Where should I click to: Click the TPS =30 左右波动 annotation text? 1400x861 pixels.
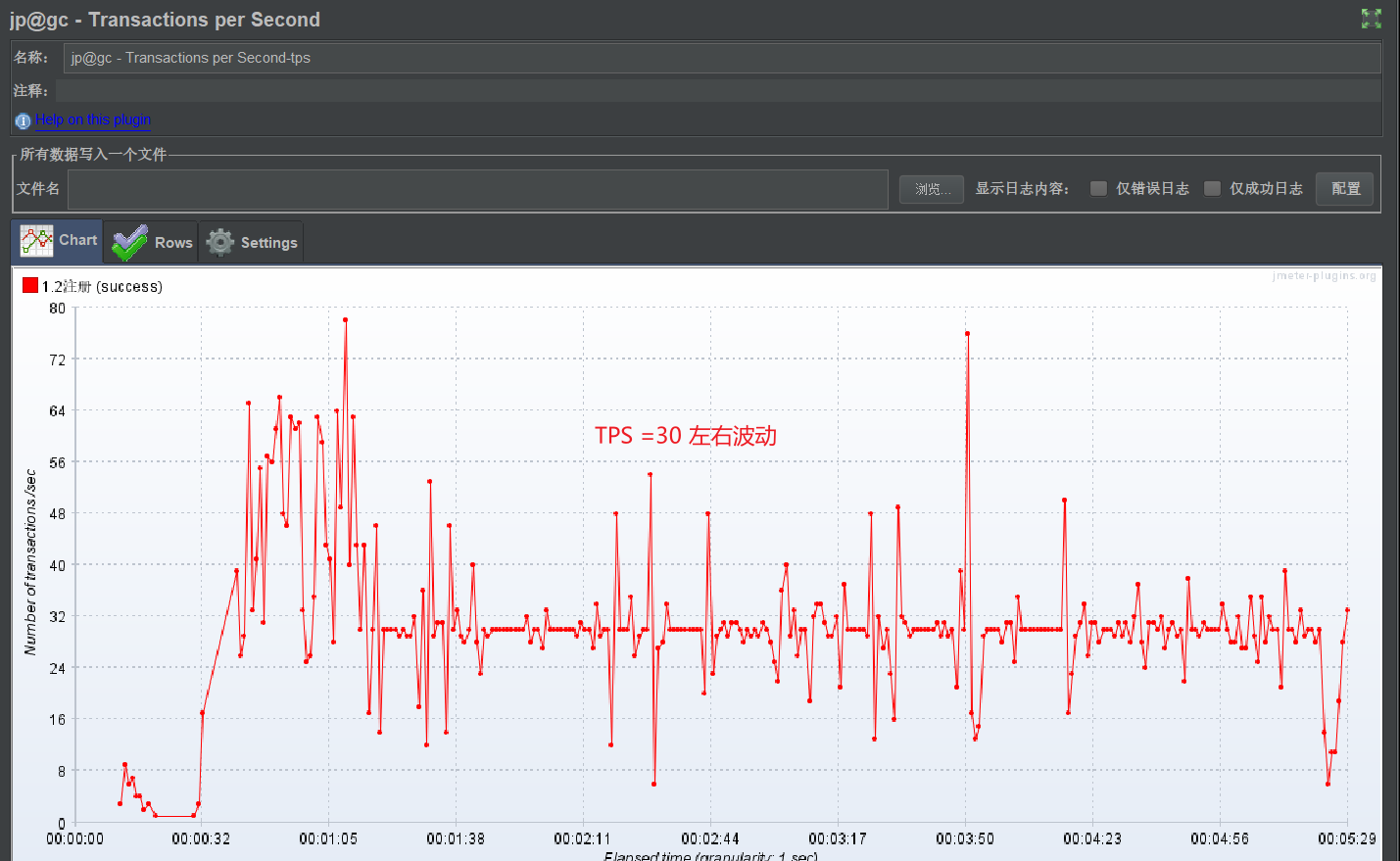click(686, 436)
